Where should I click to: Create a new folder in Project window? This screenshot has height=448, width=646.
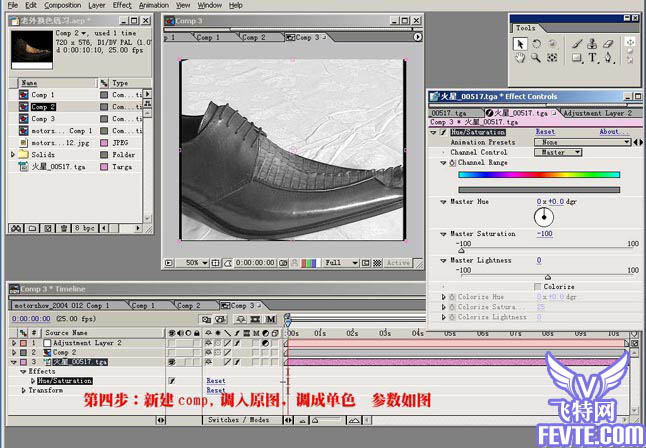pyautogui.click(x=33, y=228)
